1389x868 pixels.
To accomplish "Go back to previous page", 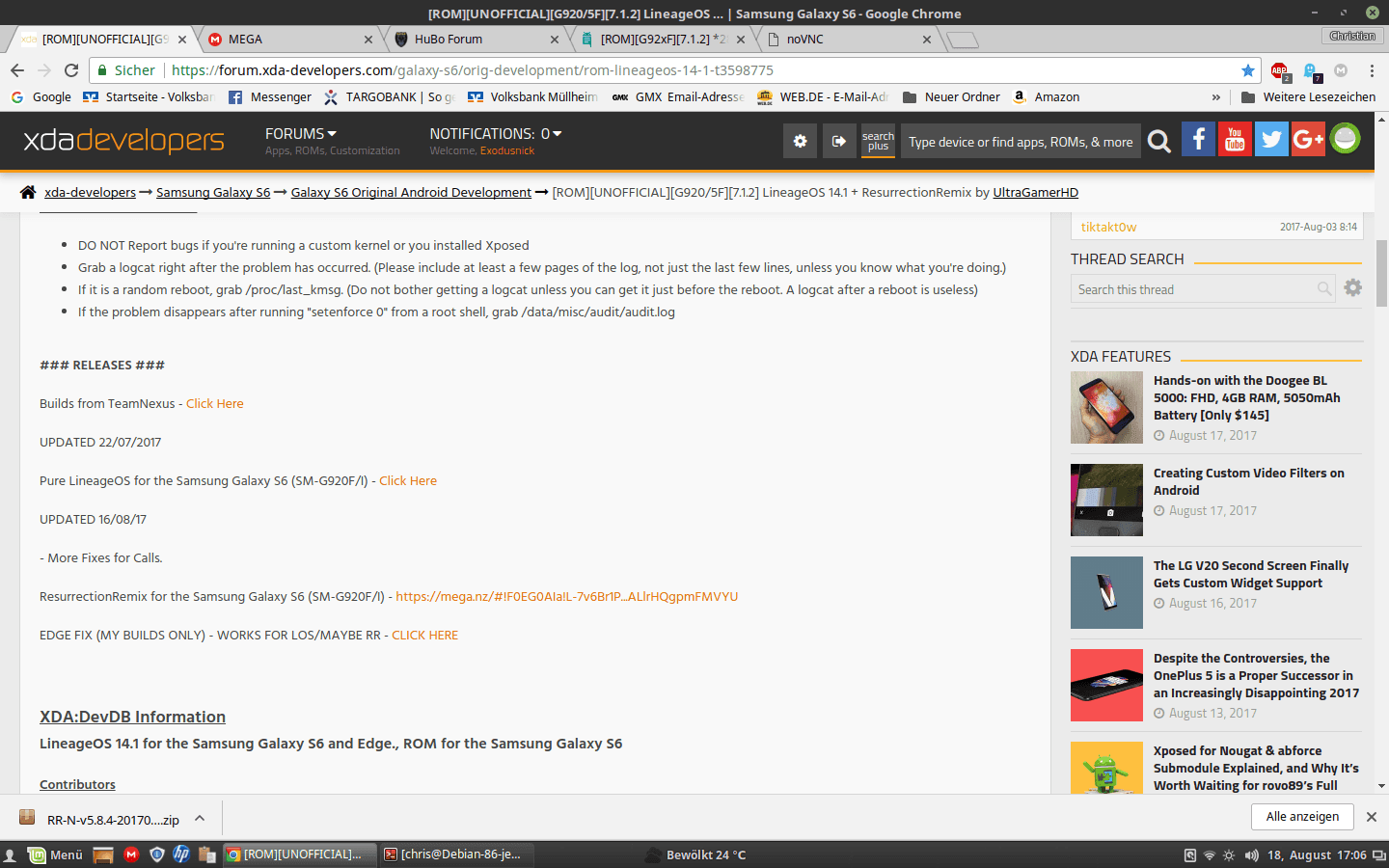I will point(17,70).
